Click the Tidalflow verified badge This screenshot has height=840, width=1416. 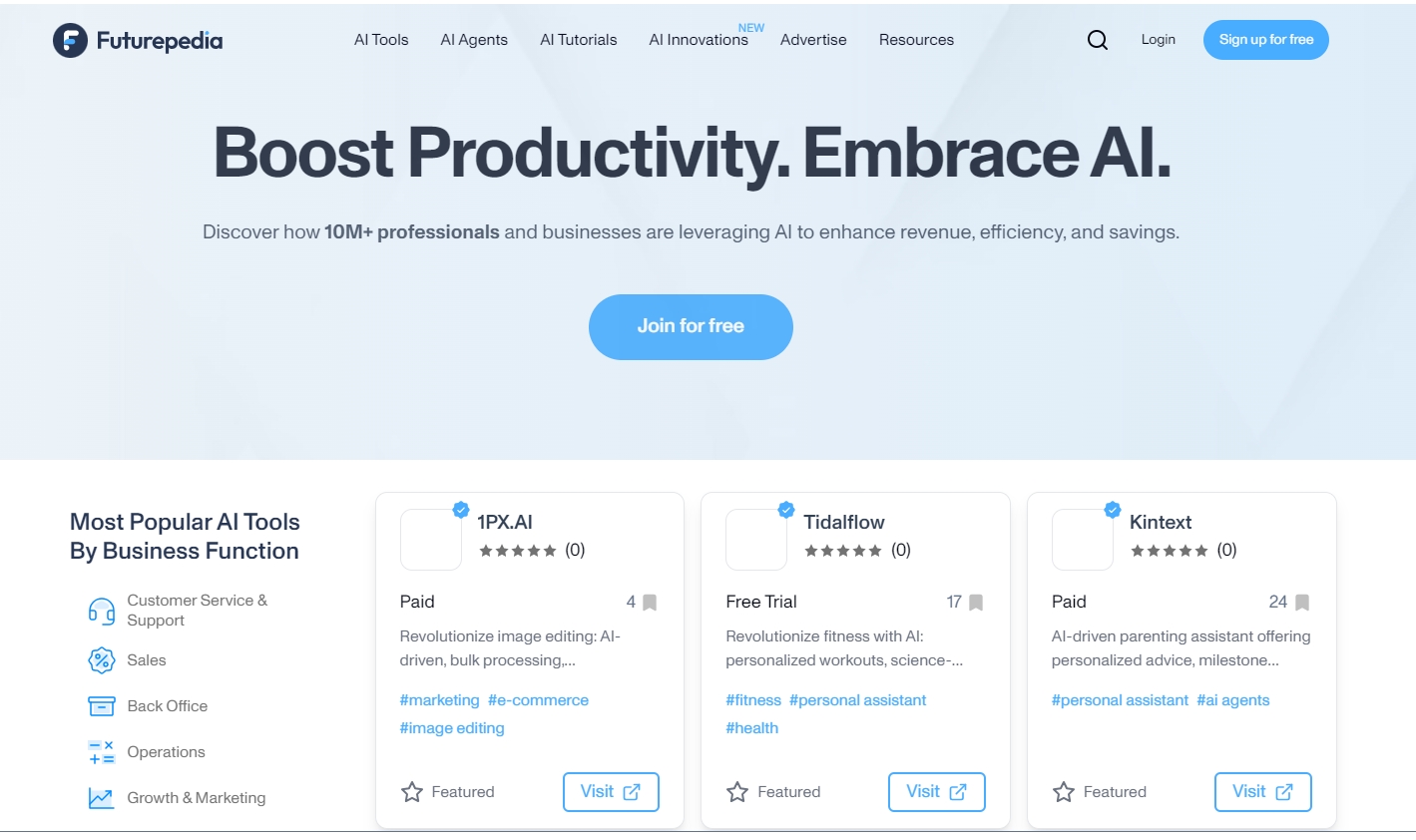786,510
